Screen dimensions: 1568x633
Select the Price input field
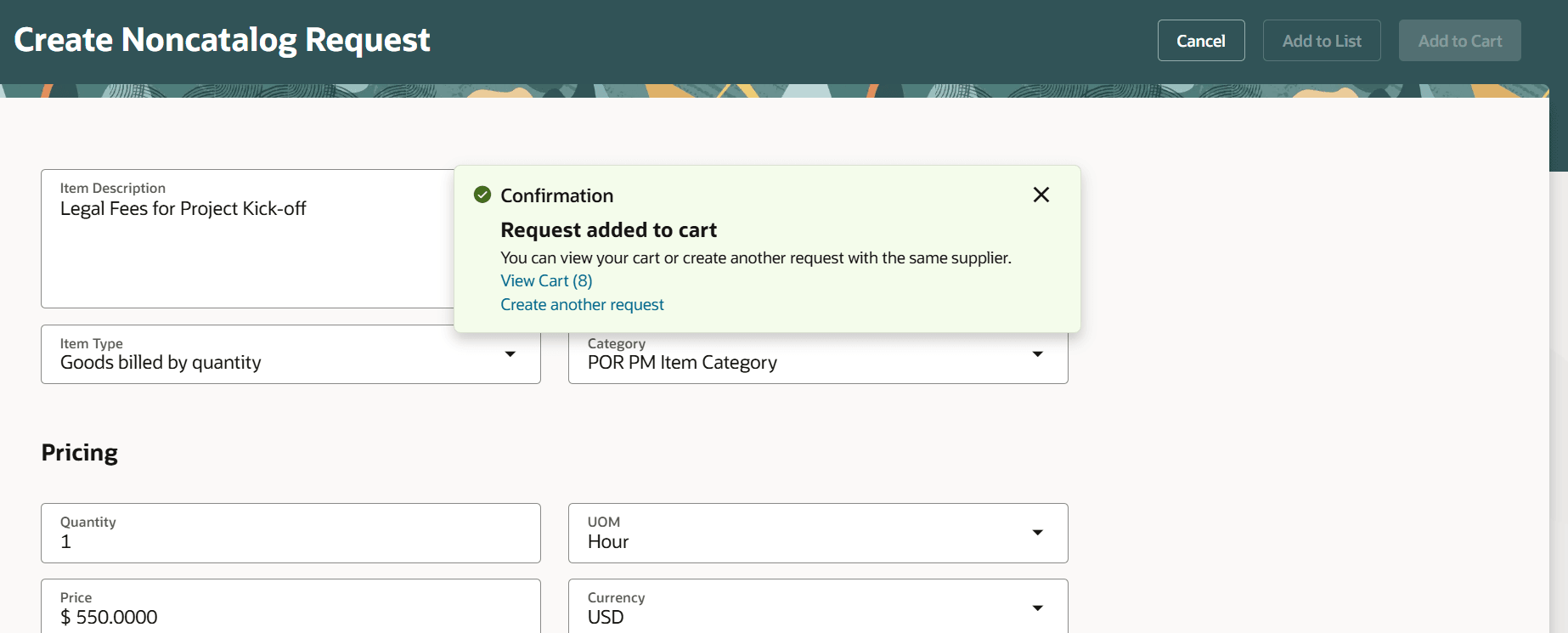point(290,616)
